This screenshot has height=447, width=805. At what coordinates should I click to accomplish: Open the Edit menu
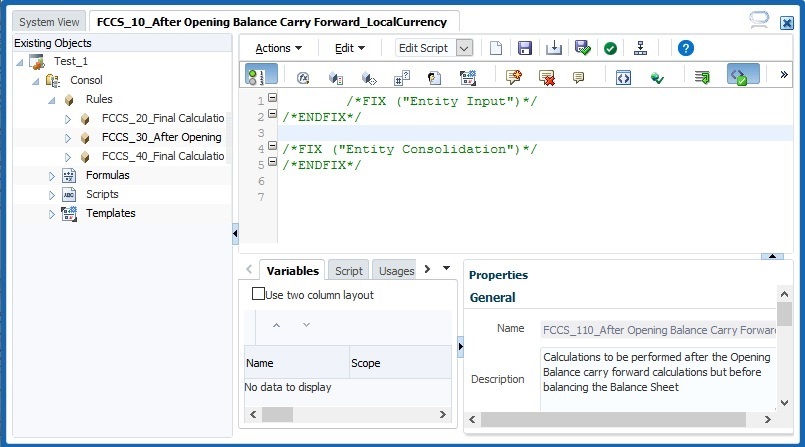coord(350,48)
